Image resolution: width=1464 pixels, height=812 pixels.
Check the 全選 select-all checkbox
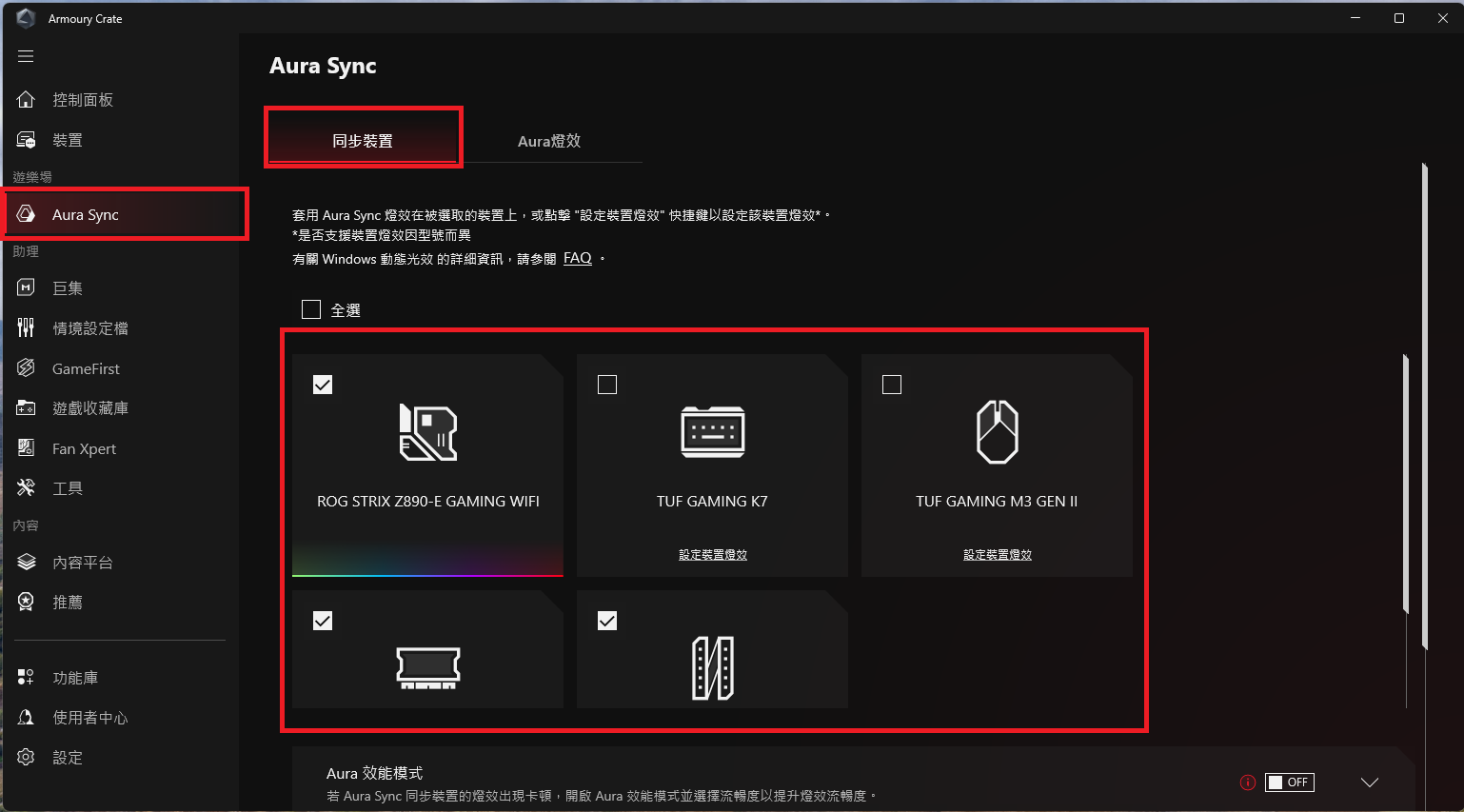(310, 309)
